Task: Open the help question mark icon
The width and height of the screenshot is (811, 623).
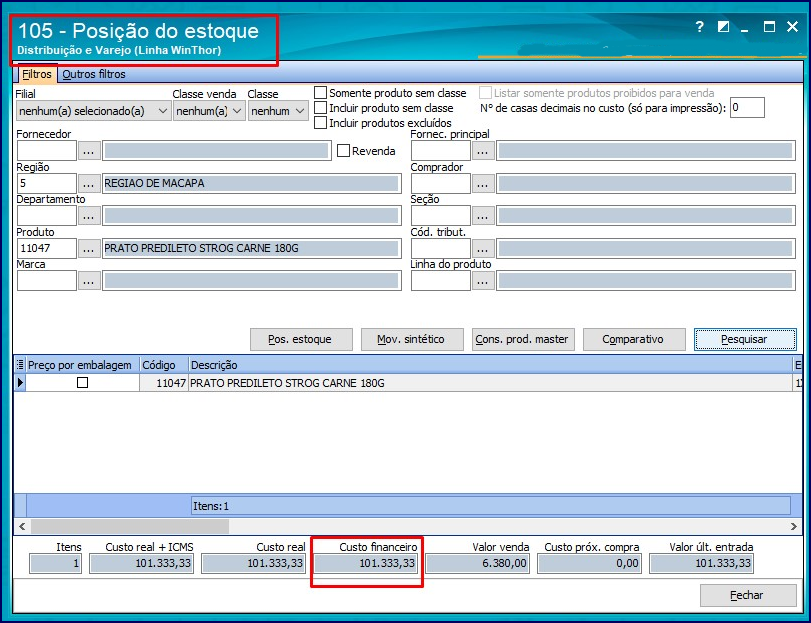Action: (699, 27)
